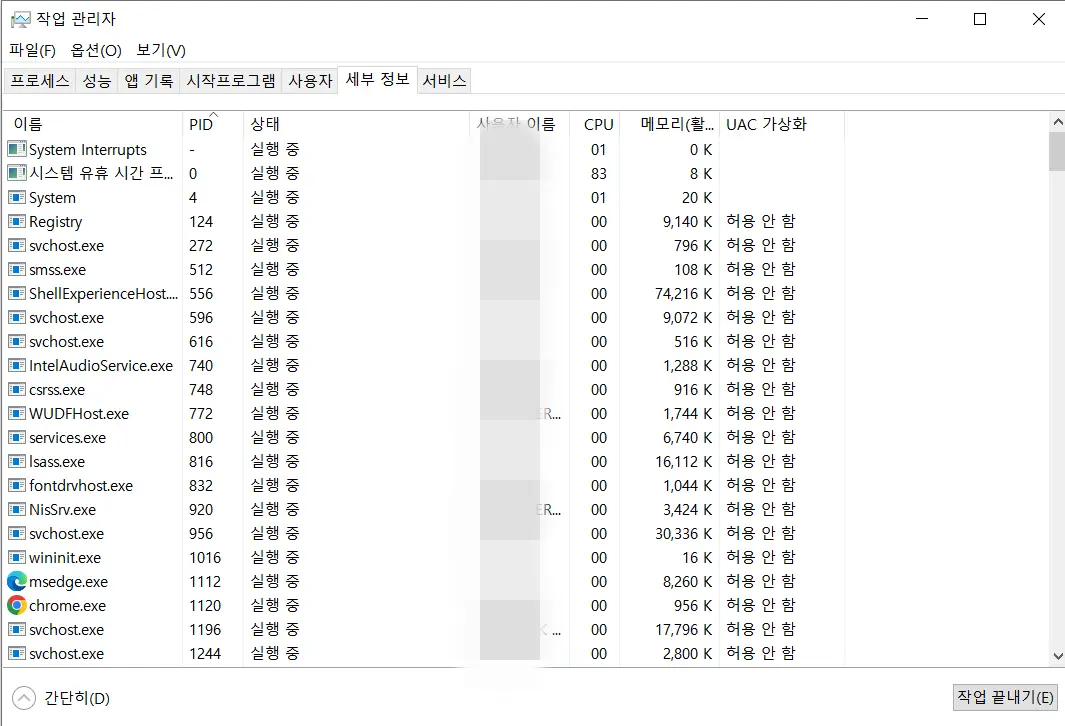Click the smss.exe process icon

tap(16, 269)
